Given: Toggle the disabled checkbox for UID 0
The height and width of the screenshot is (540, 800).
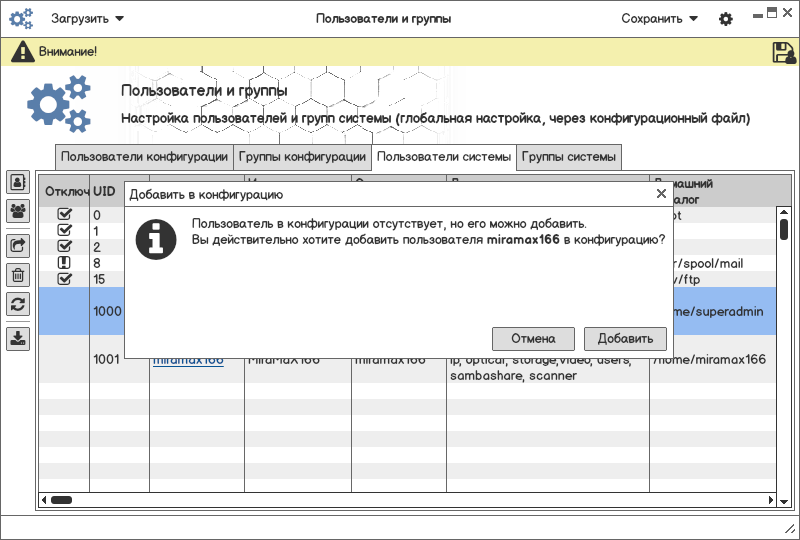Looking at the screenshot, I should click(x=65, y=214).
